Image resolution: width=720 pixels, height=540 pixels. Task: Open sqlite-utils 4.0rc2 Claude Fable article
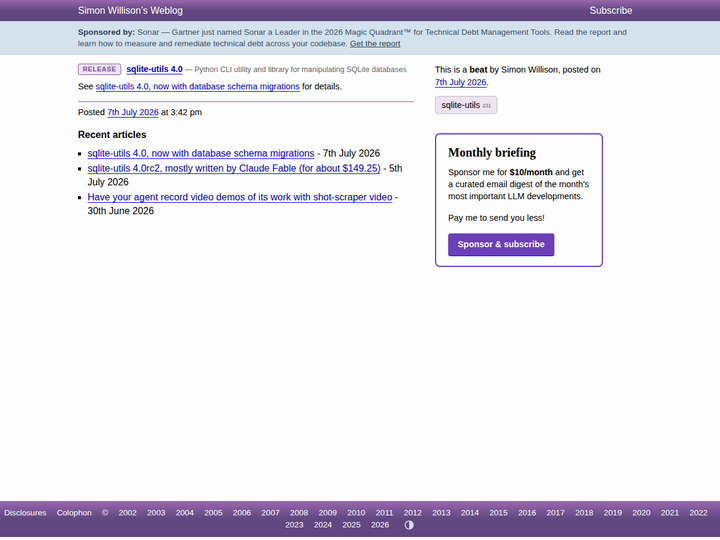[234, 169]
